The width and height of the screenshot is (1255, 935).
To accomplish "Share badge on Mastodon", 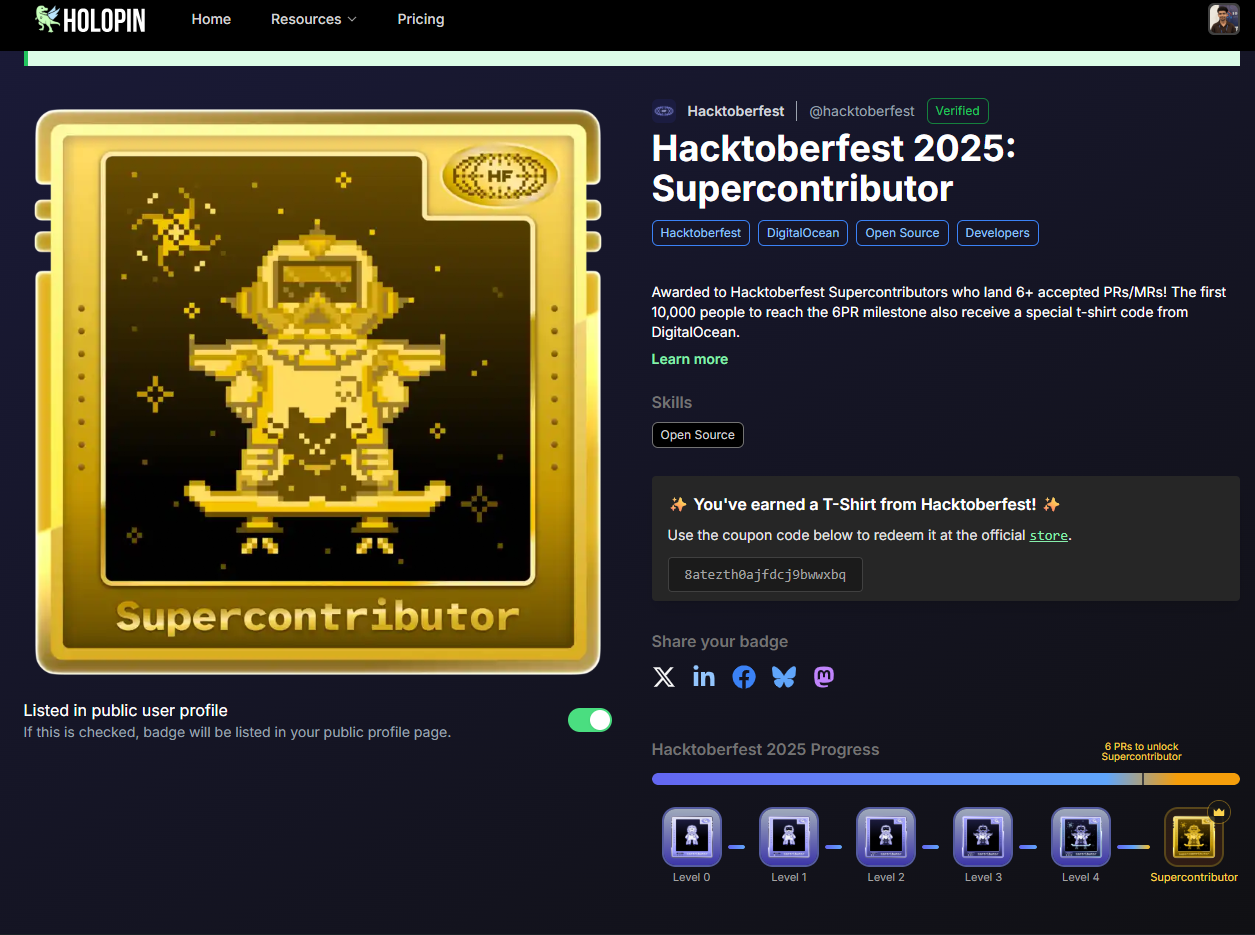I will 824,677.
